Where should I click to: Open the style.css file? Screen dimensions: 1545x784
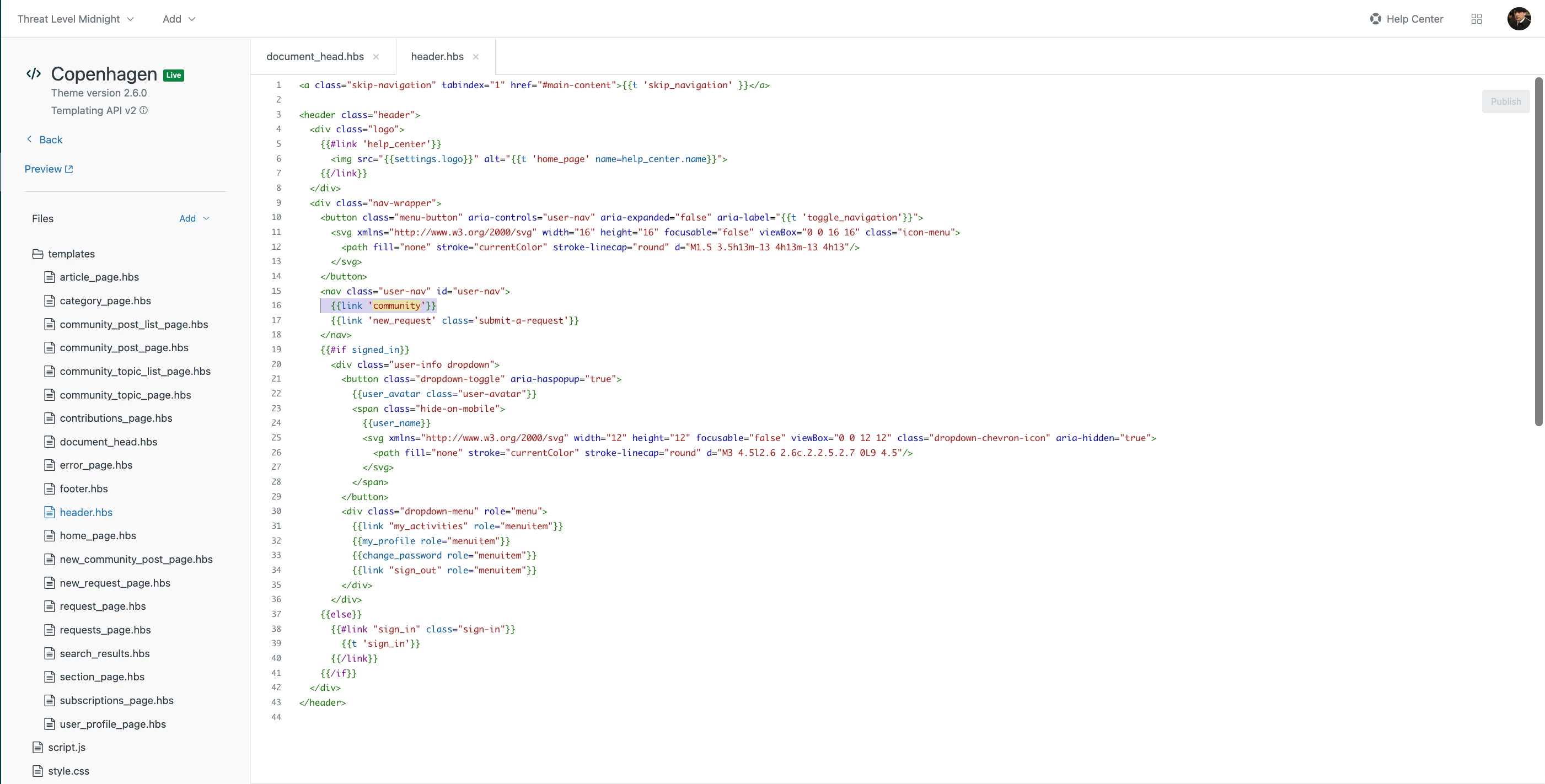(68, 771)
